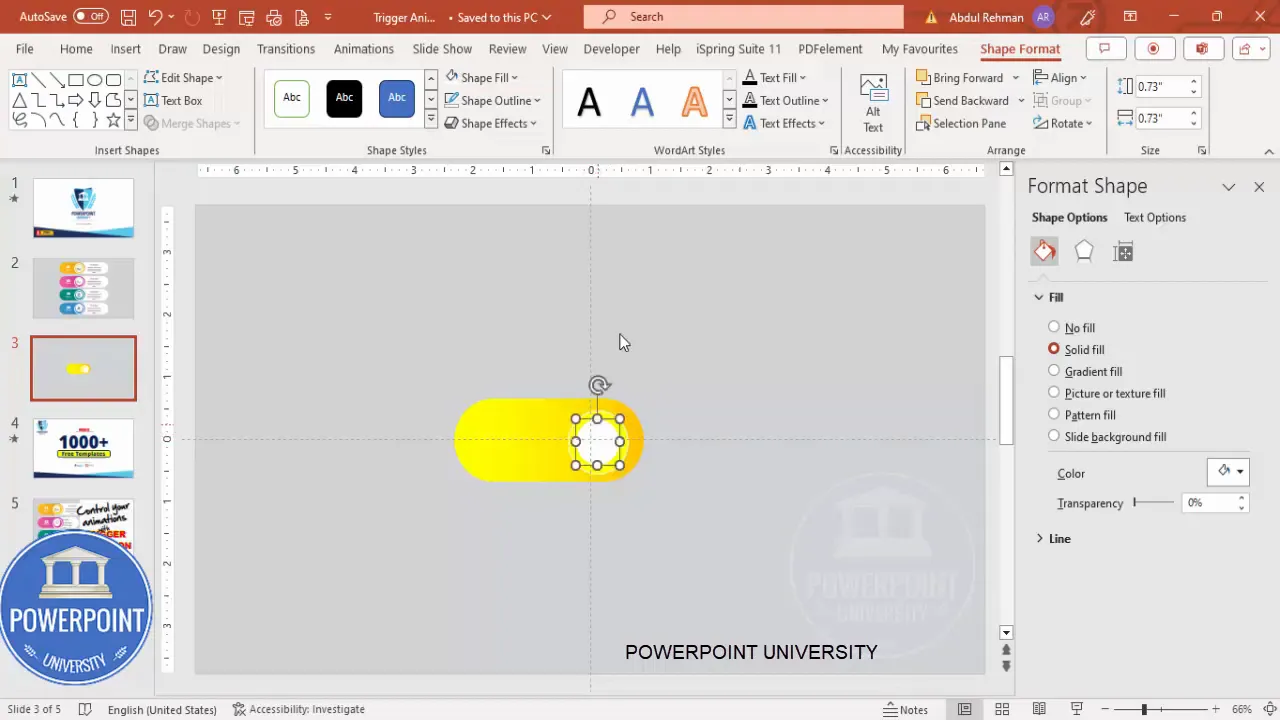Open the Animations tab
The image size is (1280, 720).
click(x=364, y=48)
